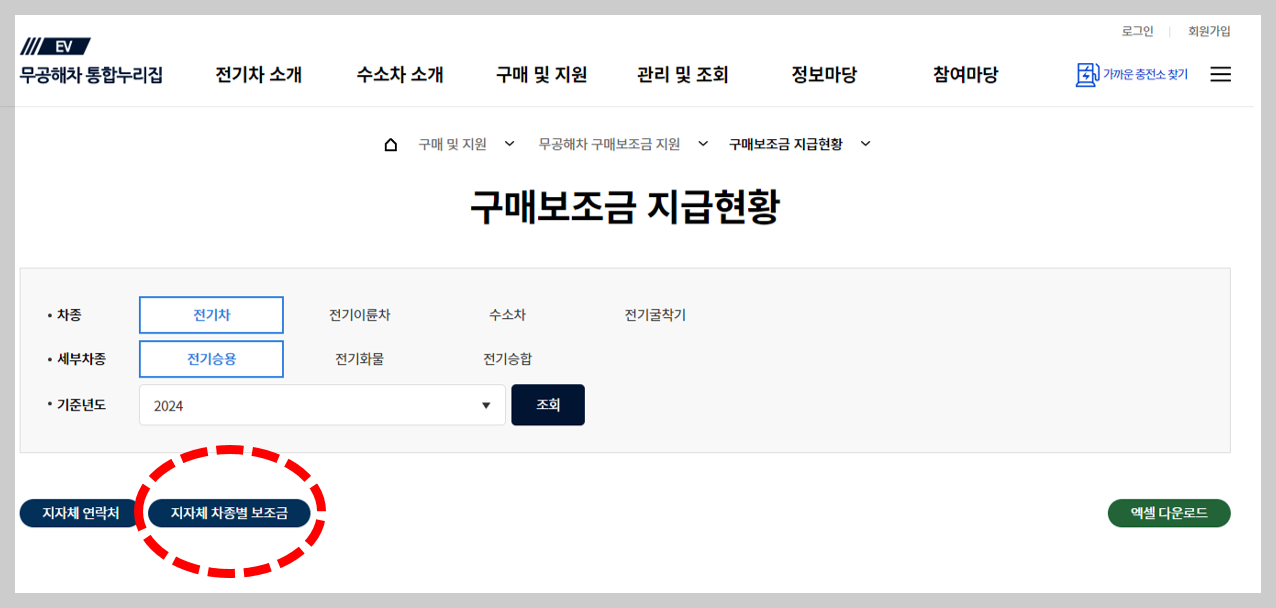Open the 전기차 소개 navigation menu
The width and height of the screenshot is (1276, 608).
[x=257, y=74]
